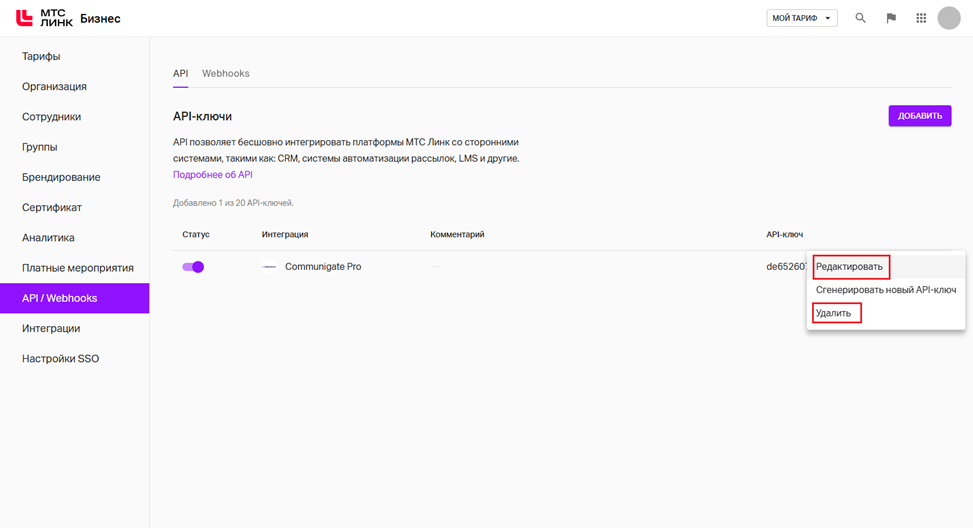The image size is (973, 528).
Task: Select Сгенерировать новый API-ключ option
Action: click(885, 290)
